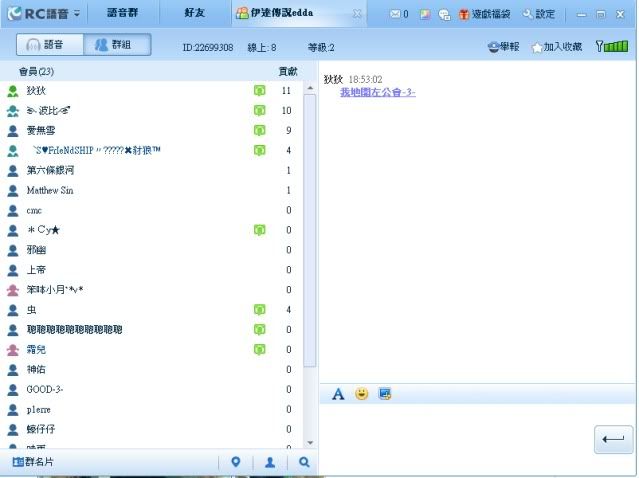The width and height of the screenshot is (639, 478).
Task: Click the report button
Action: [x=505, y=47]
